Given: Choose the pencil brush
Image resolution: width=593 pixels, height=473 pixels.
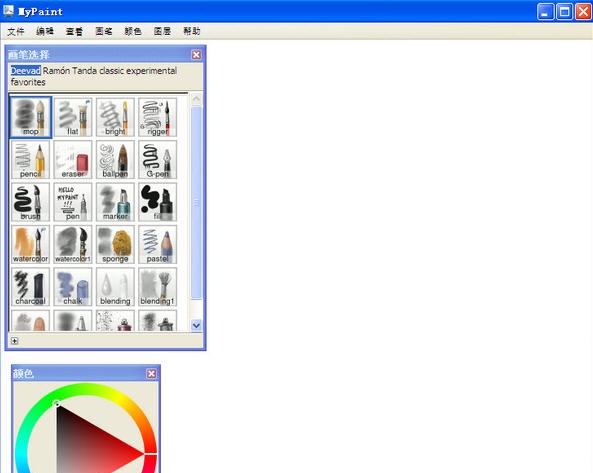Looking at the screenshot, I should 31,160.
